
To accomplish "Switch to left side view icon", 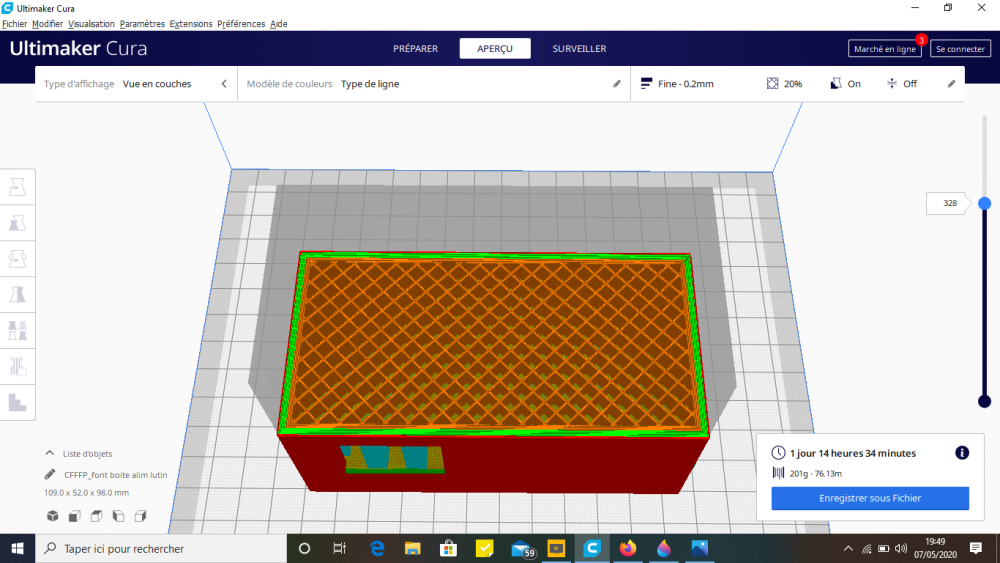I will pyautogui.click(x=119, y=516).
